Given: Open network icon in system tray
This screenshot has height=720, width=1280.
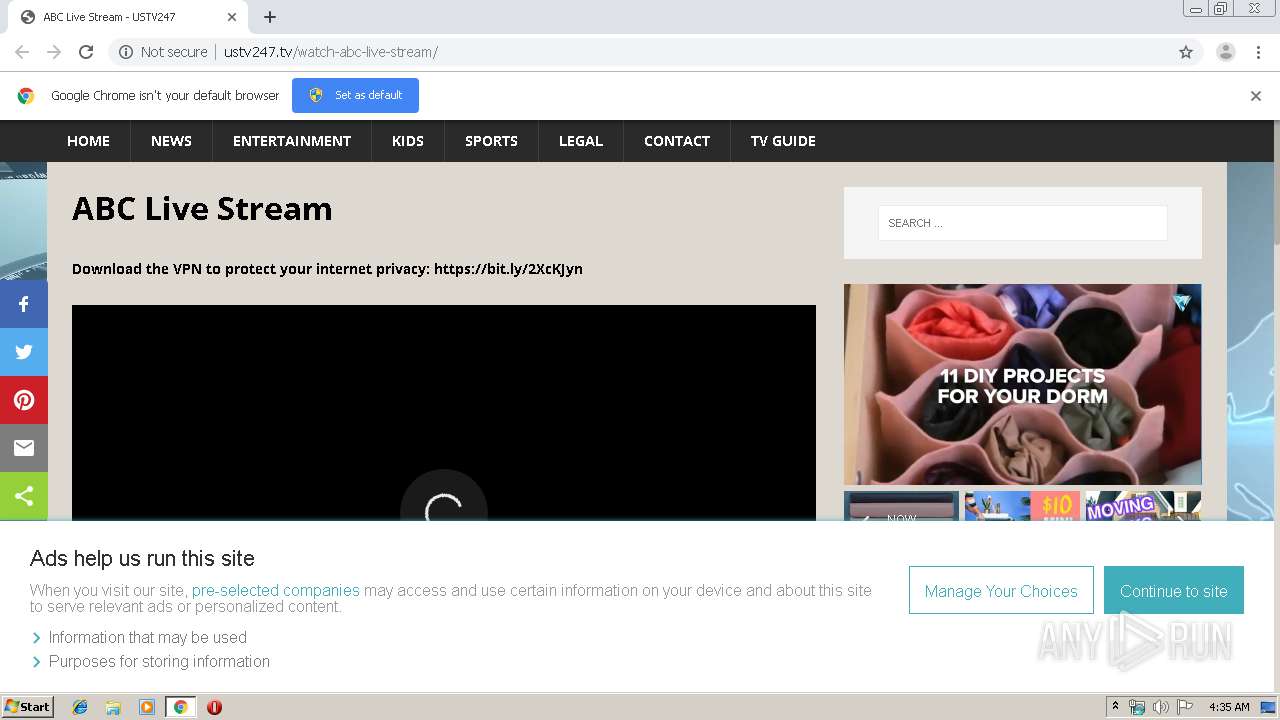Looking at the screenshot, I should [1137, 707].
